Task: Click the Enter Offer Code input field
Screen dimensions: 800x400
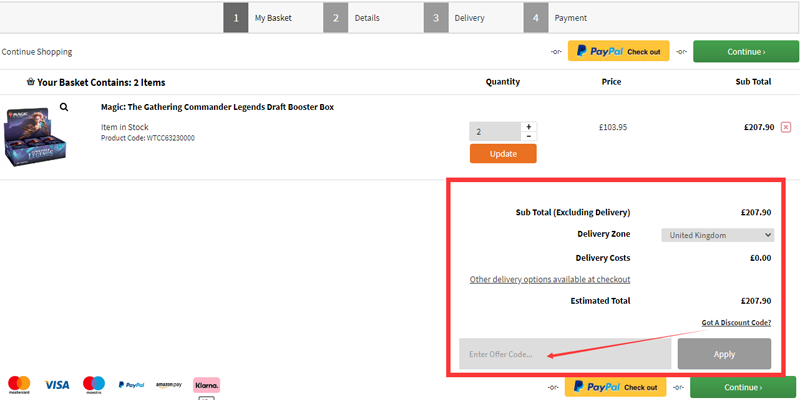Action: point(565,354)
